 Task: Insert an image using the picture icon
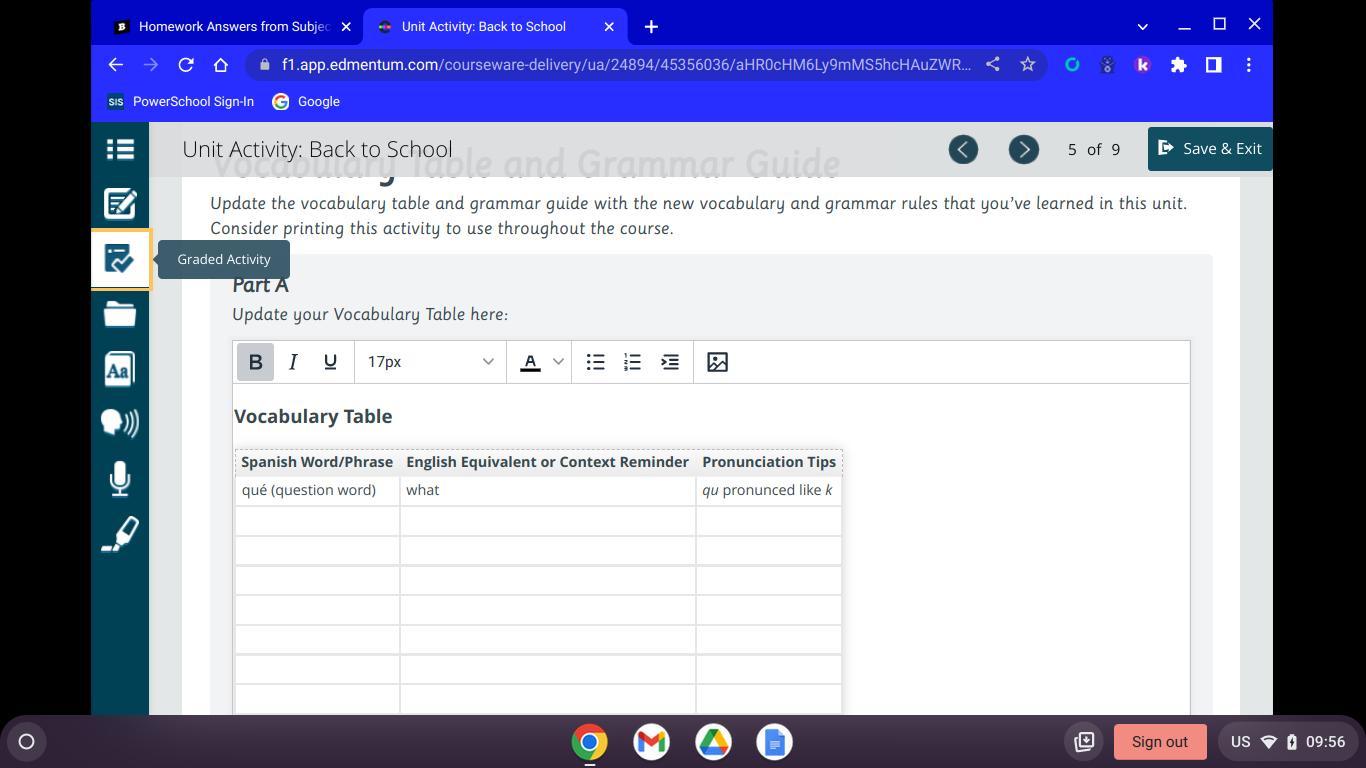click(x=717, y=362)
